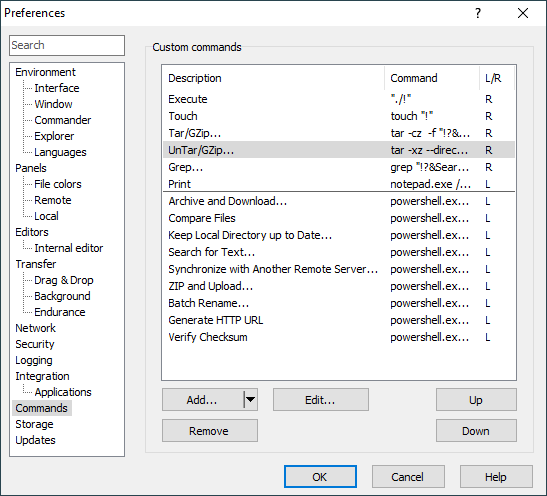Click the Add... button
The image size is (547, 496).
pyautogui.click(x=203, y=400)
